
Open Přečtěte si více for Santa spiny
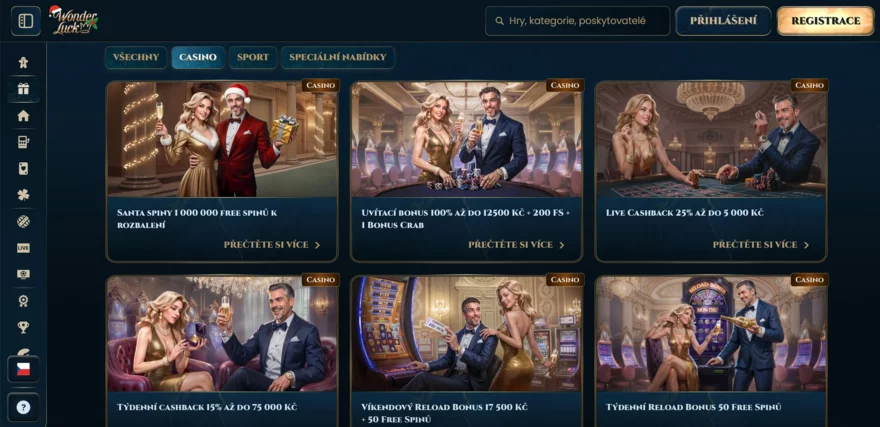click(x=272, y=245)
